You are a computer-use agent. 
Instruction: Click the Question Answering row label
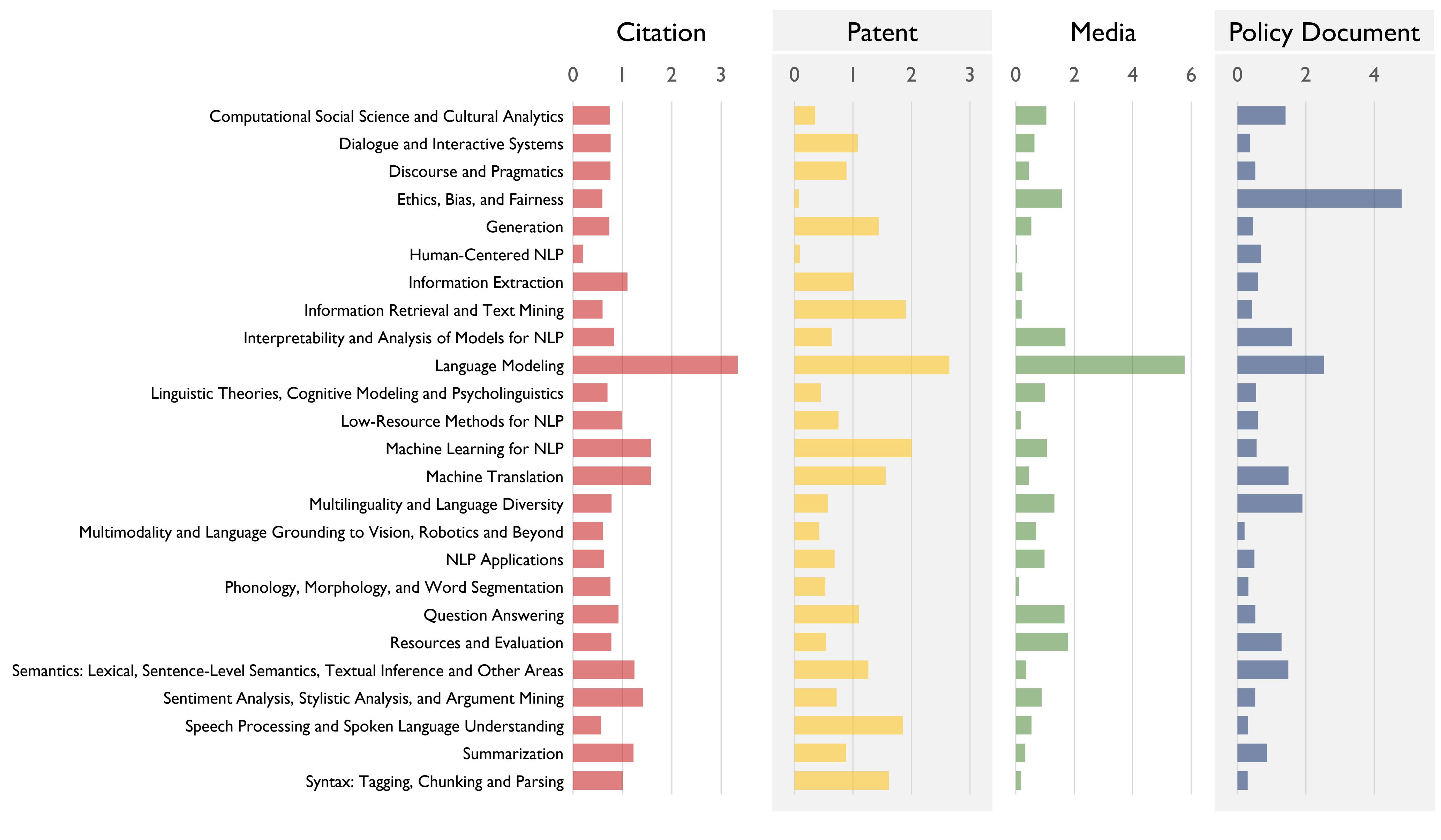pos(493,615)
